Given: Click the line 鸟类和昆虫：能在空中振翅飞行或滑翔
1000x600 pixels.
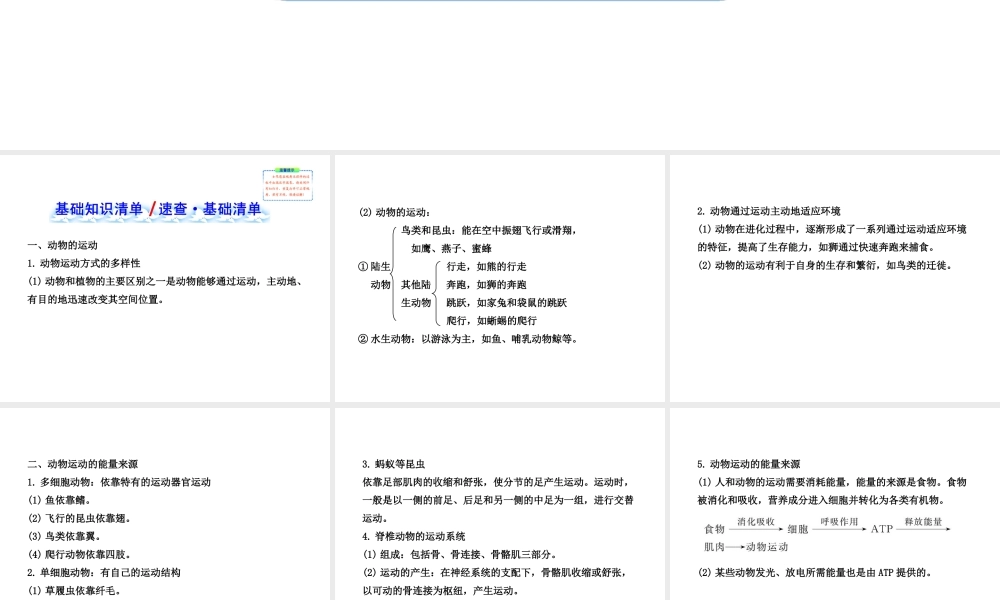Looking at the screenshot, I should (x=489, y=230).
